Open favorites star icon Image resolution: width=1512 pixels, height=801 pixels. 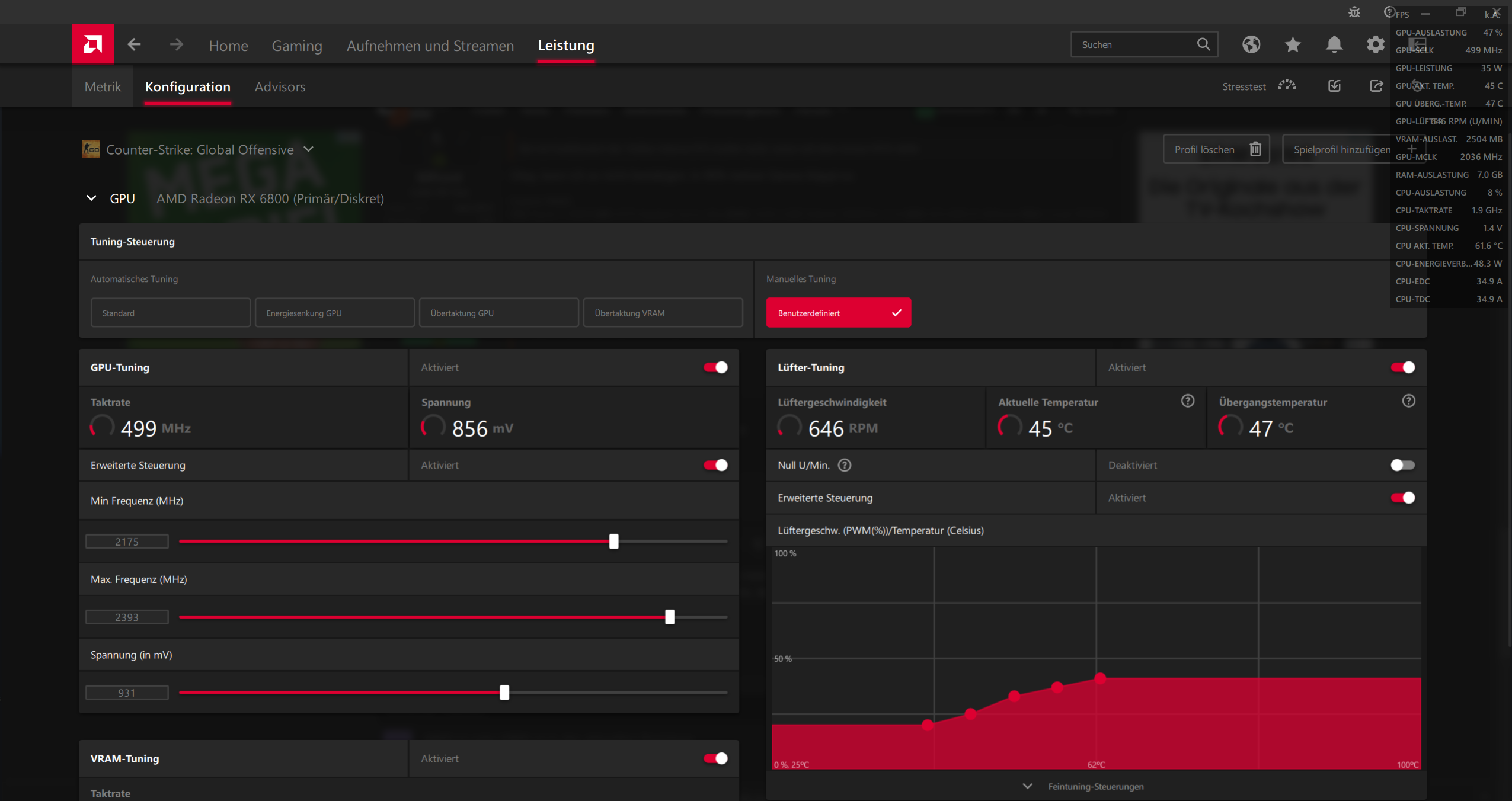pyautogui.click(x=1293, y=44)
